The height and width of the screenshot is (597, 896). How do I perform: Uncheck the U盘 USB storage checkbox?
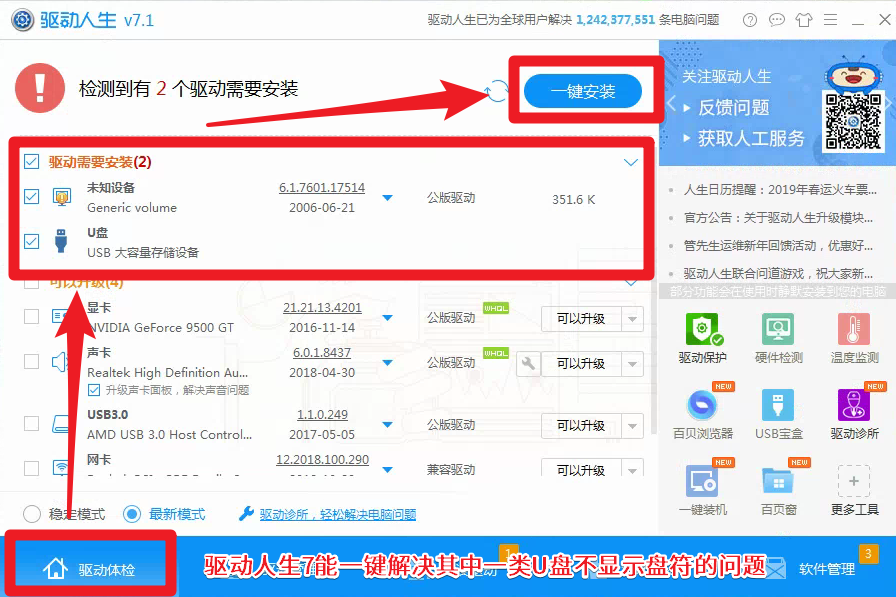31,241
